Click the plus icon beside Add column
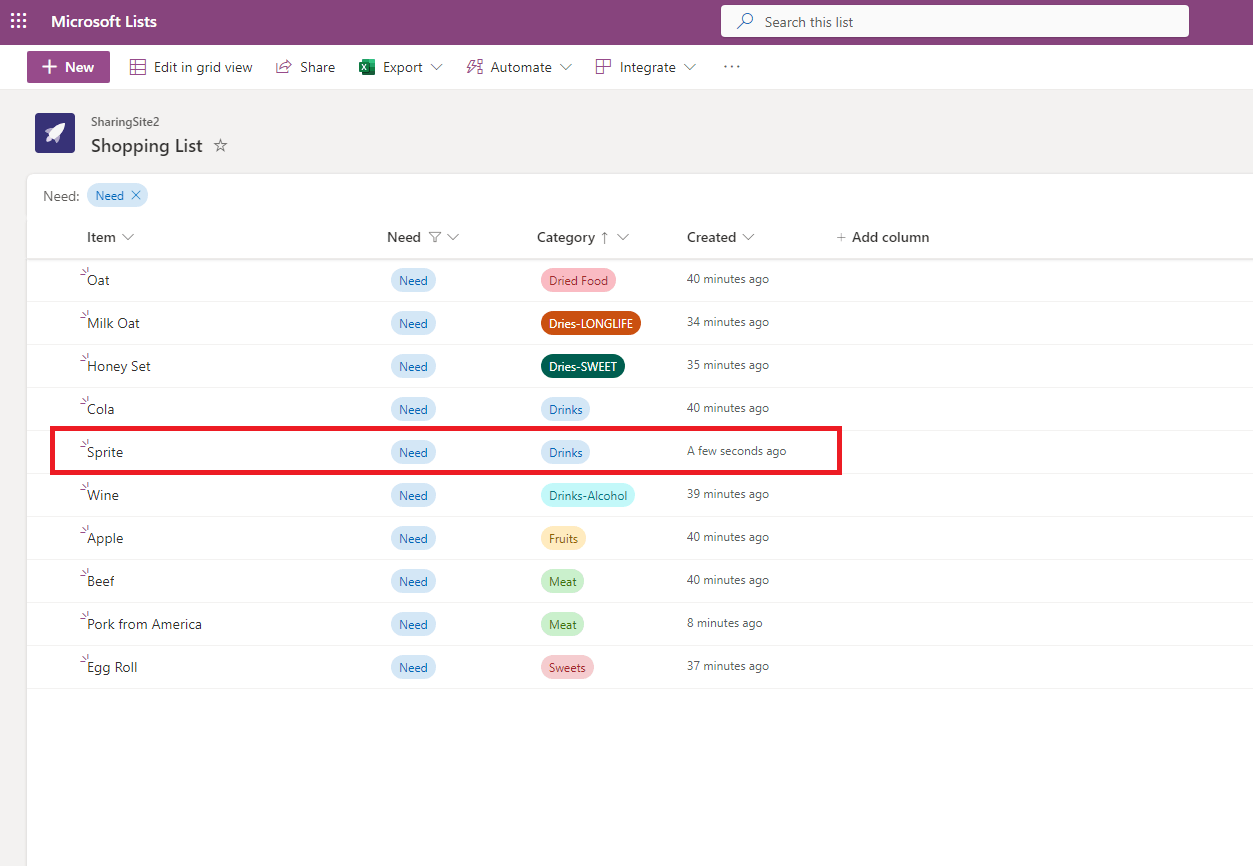This screenshot has height=866, width=1253. pos(841,237)
